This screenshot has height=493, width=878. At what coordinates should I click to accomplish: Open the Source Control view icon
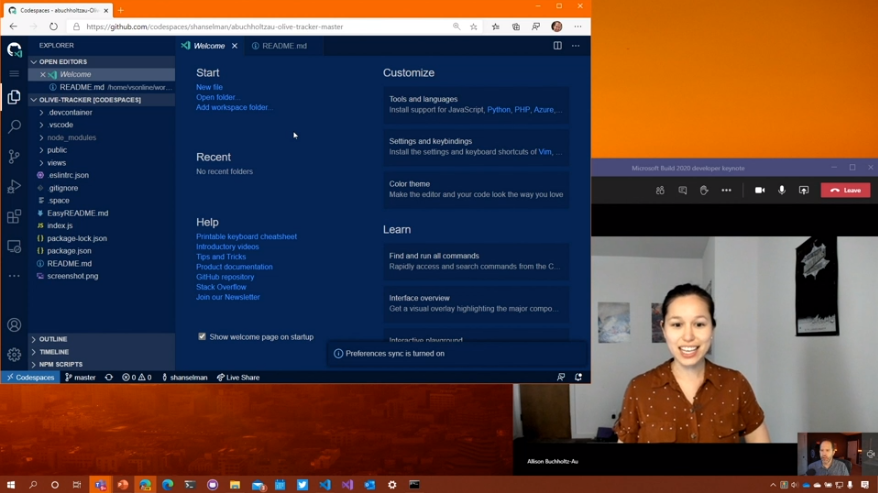14,157
